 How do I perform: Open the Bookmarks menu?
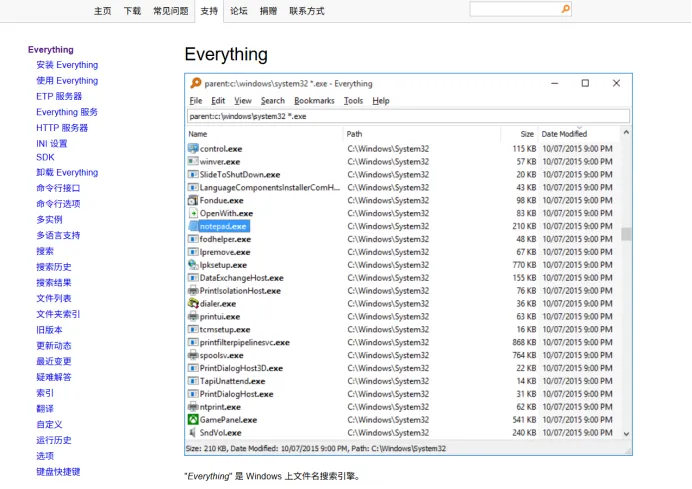point(314,101)
